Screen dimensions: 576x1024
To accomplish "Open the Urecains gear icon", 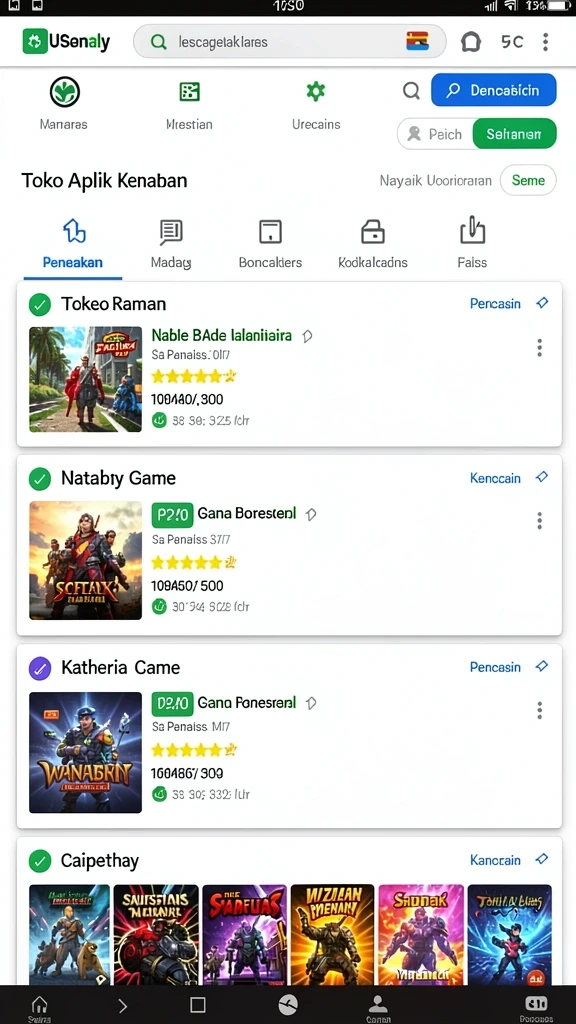I will 315,91.
